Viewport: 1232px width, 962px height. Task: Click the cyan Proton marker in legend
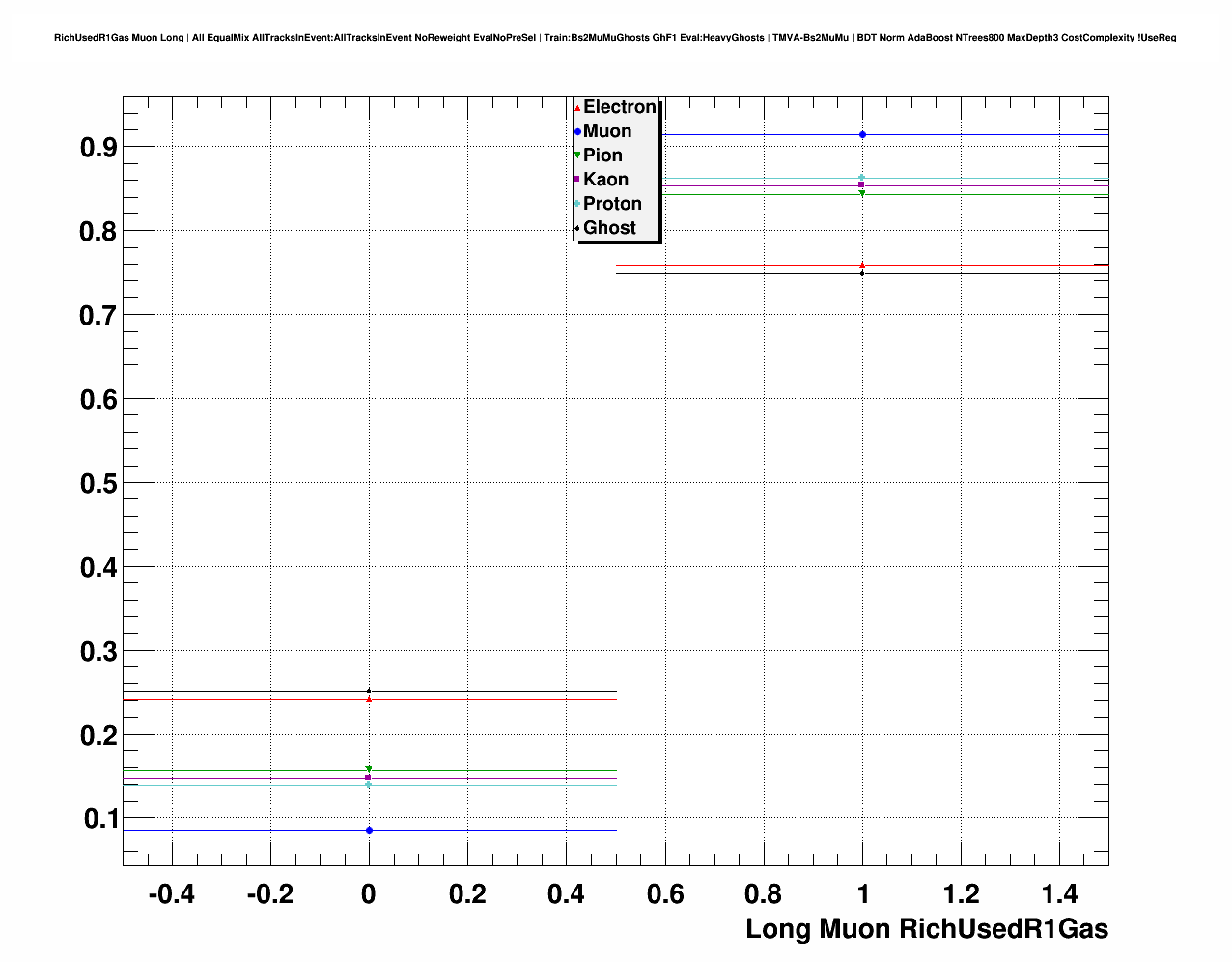point(577,204)
